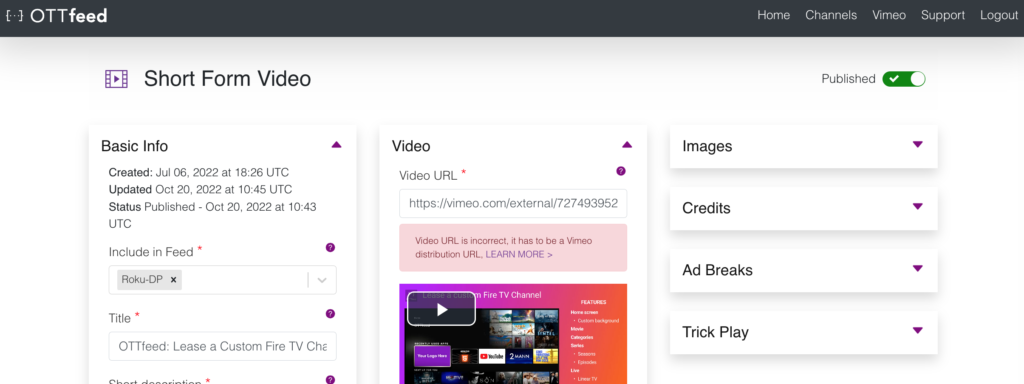Click the Updated date text
Viewport: 1024px width, 384px height.
[200, 189]
